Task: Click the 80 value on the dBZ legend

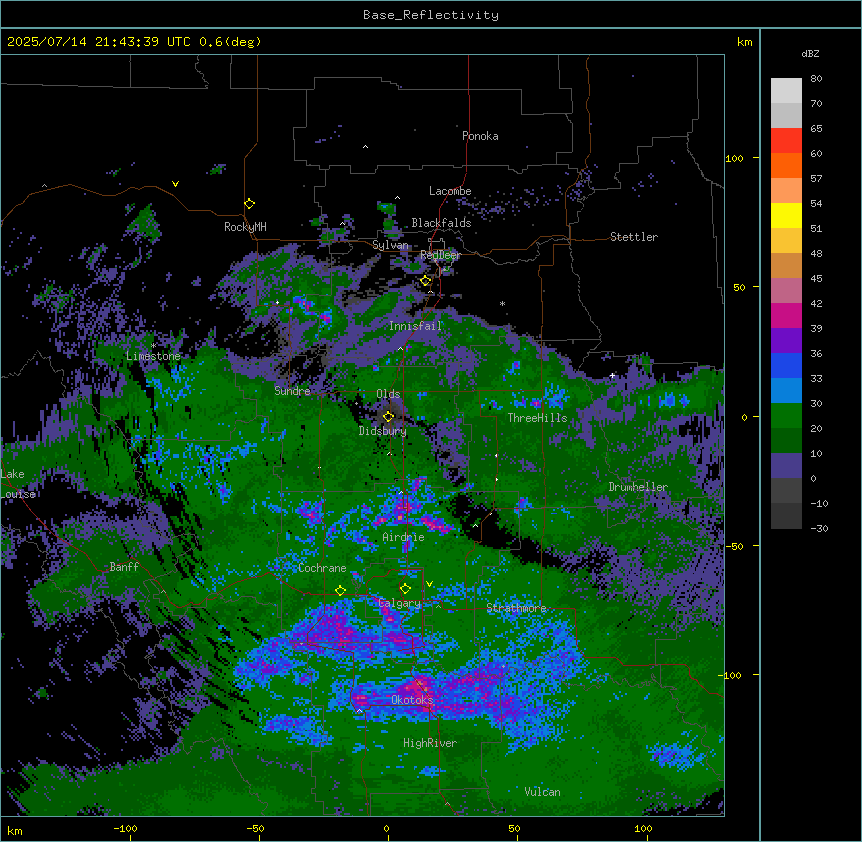Action: coord(816,79)
